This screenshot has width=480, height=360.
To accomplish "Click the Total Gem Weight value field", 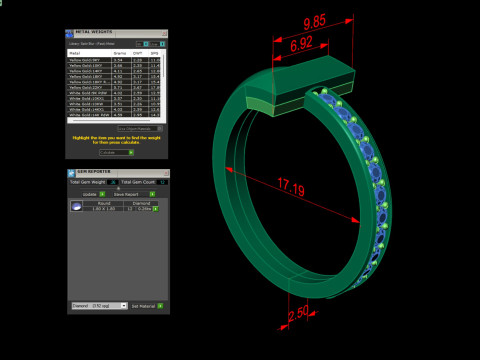I will point(113,182).
